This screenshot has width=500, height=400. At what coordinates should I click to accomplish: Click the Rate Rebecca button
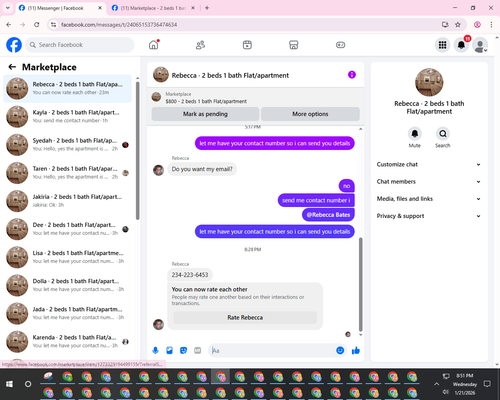coord(245,318)
